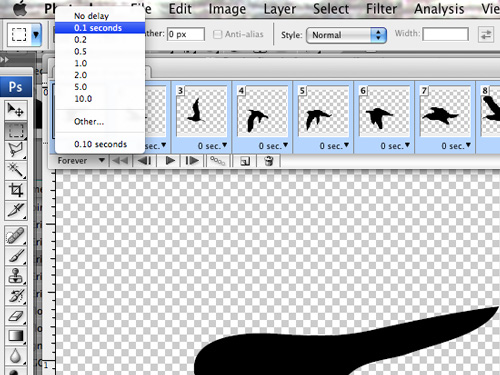
Task: Select the Healing Brush tool
Action: [x=15, y=236]
